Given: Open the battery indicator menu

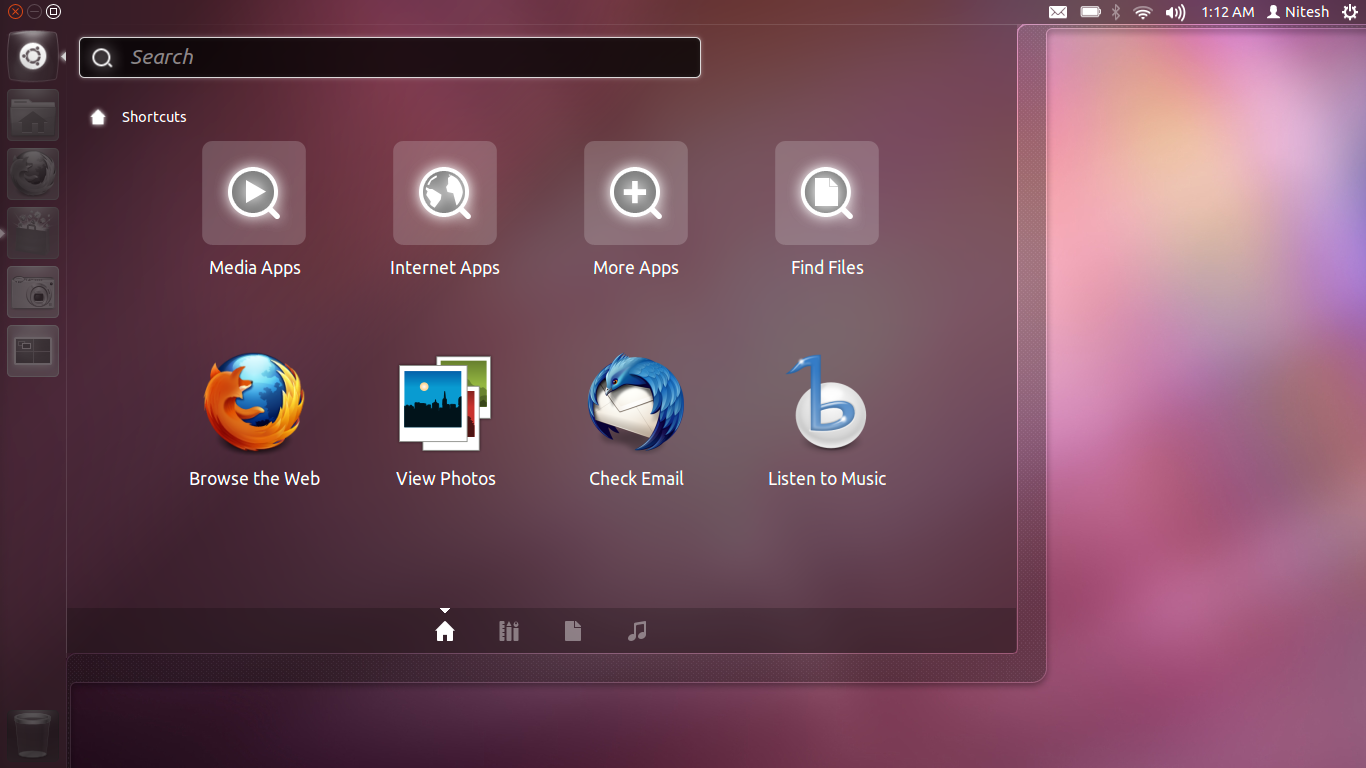Looking at the screenshot, I should coord(1090,12).
